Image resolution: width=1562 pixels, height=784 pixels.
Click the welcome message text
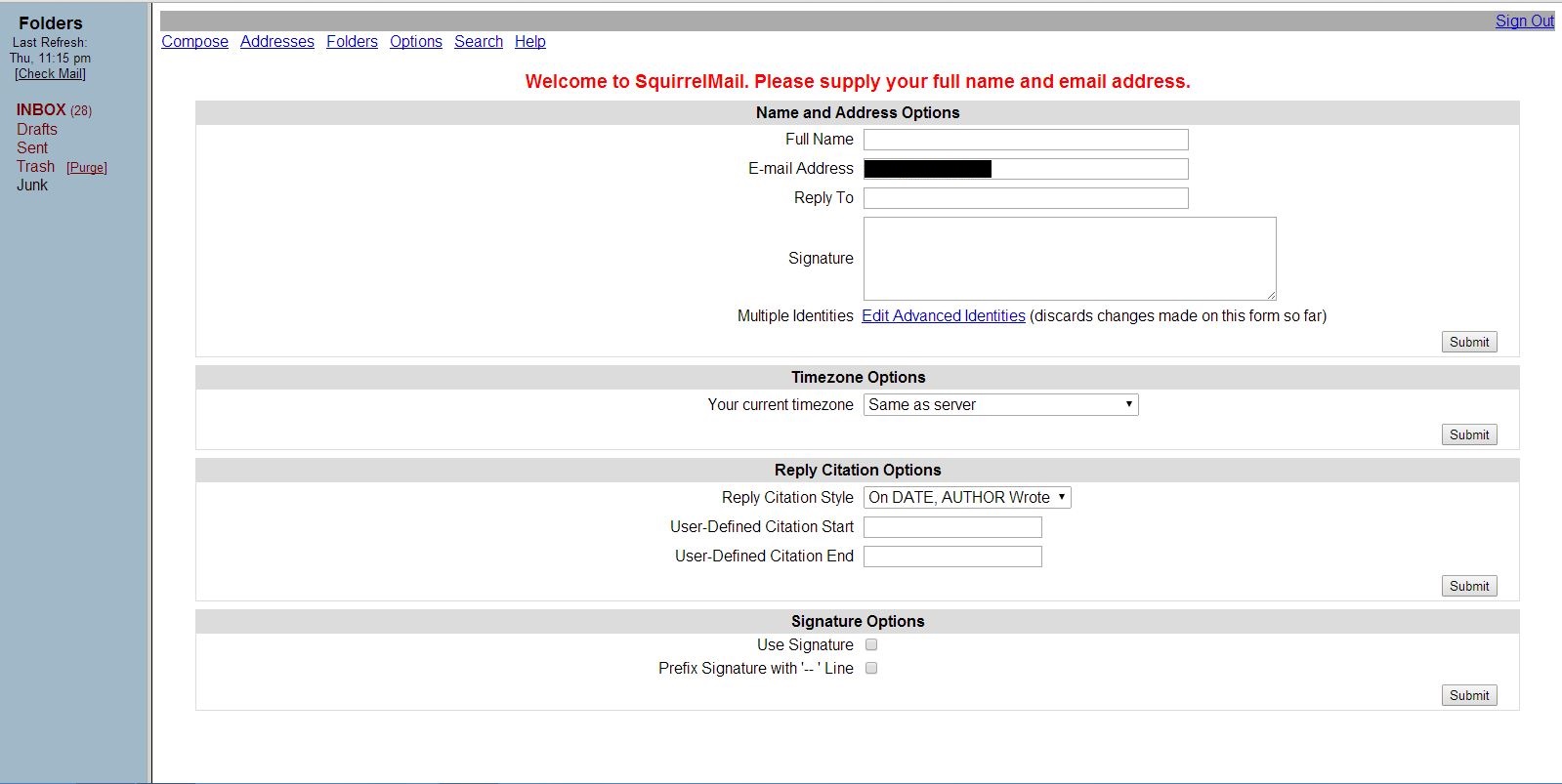(858, 81)
